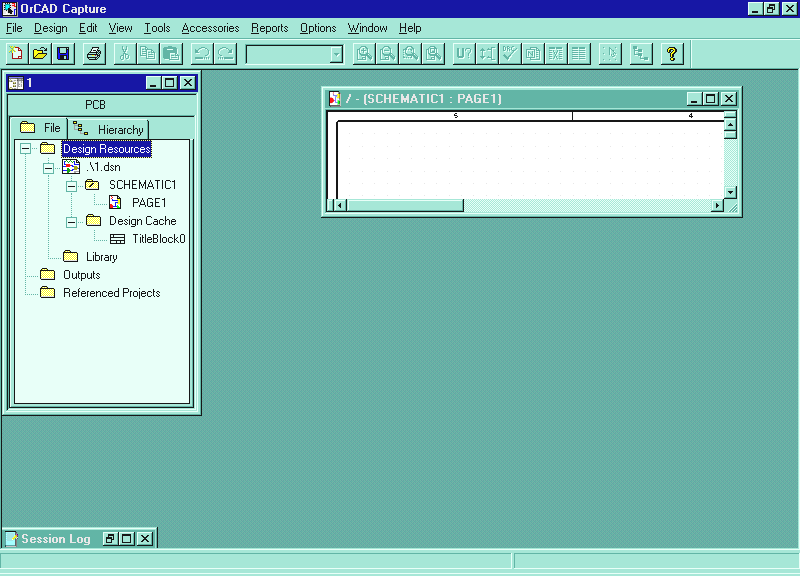Click the Annotate (U?) toolbar icon
This screenshot has width=800, height=576.
point(464,54)
